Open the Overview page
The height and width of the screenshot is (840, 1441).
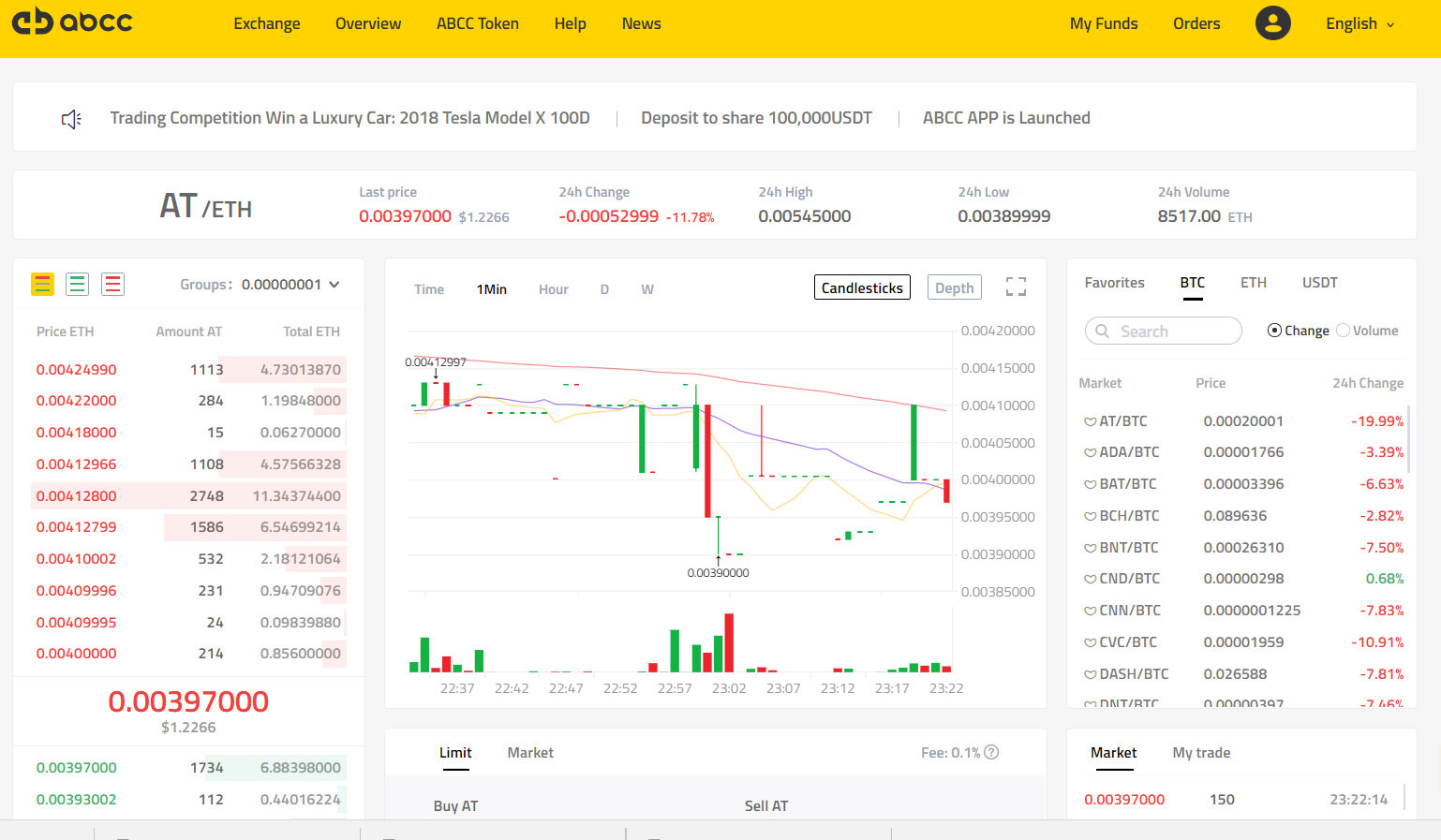point(368,23)
